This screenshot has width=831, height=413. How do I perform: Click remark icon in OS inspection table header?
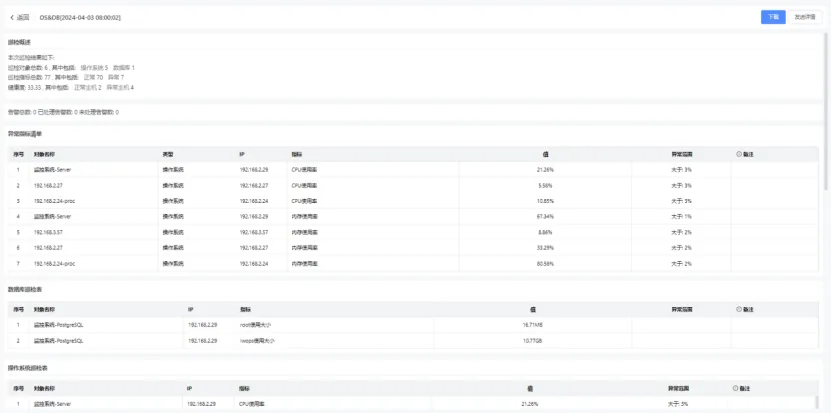click(x=735, y=388)
